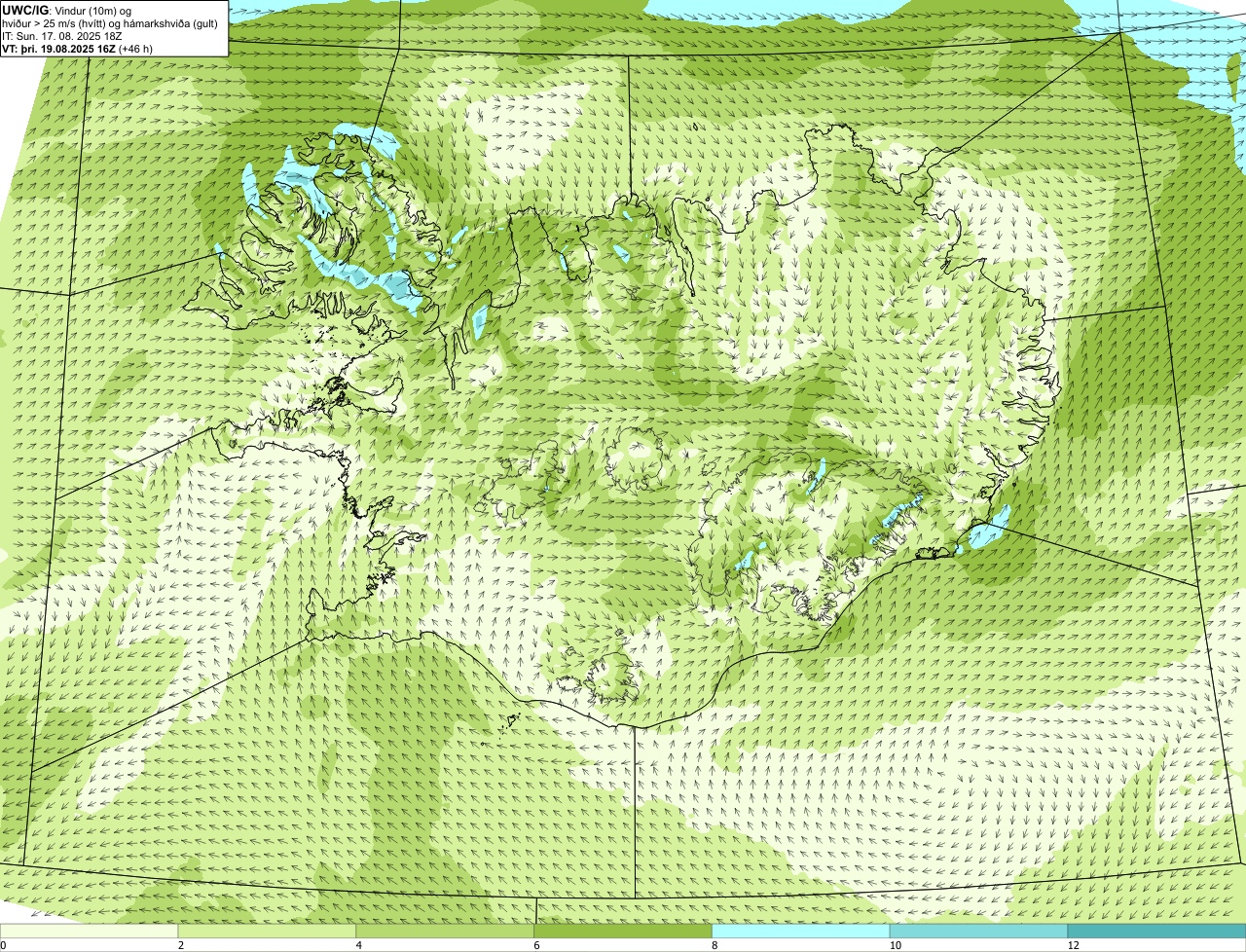1246x952 pixels.
Task: Click the 'VT: þri. 19.08.2025 16Z (+46 h)' line
Action: [x=78, y=48]
